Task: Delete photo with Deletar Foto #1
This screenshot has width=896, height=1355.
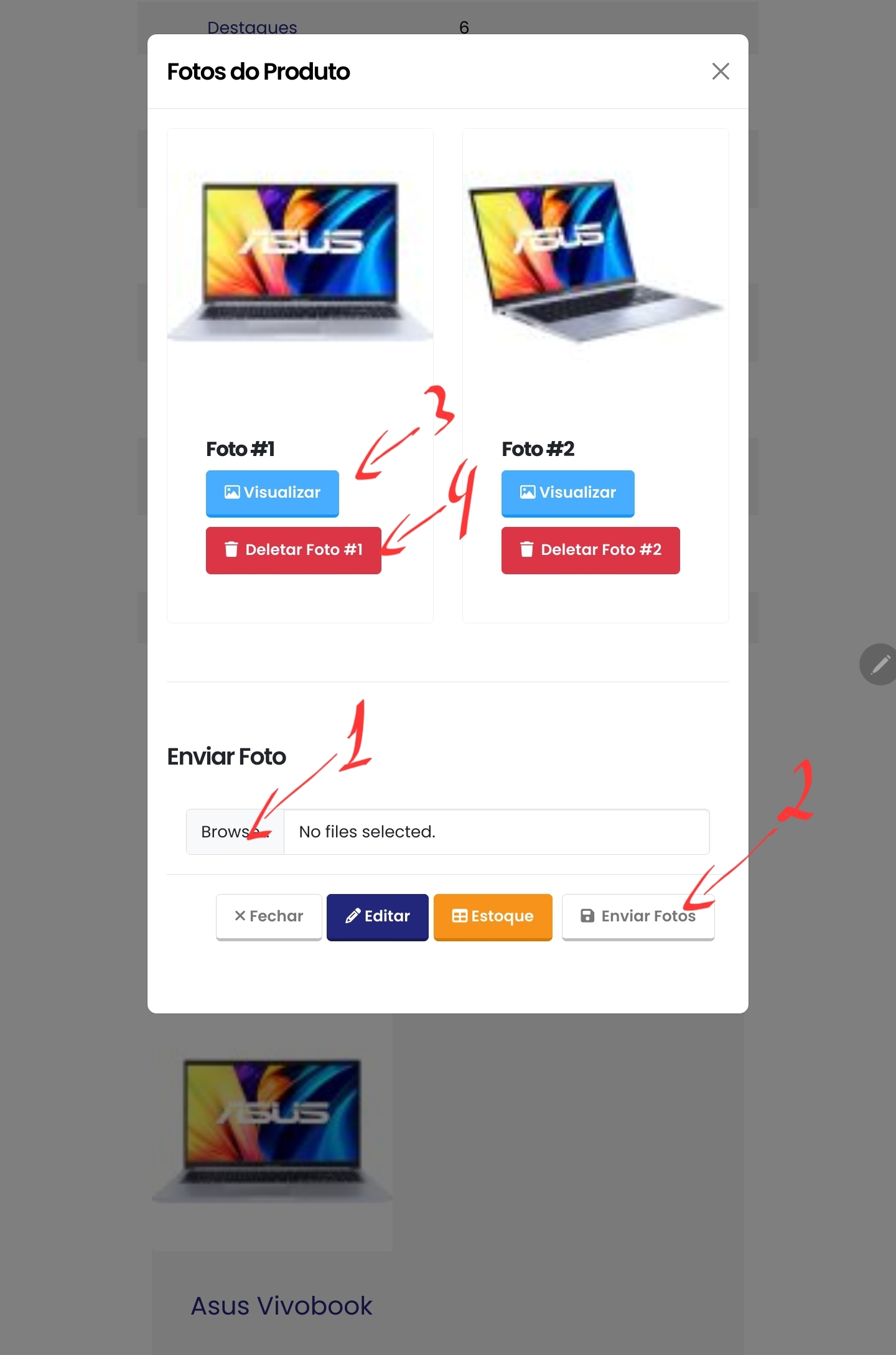Action: tap(293, 550)
